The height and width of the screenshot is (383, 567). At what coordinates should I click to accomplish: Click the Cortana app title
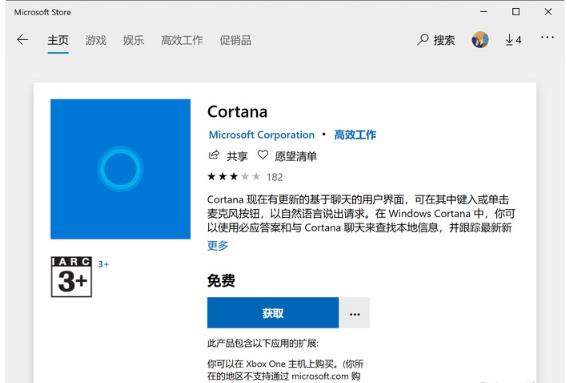(238, 112)
